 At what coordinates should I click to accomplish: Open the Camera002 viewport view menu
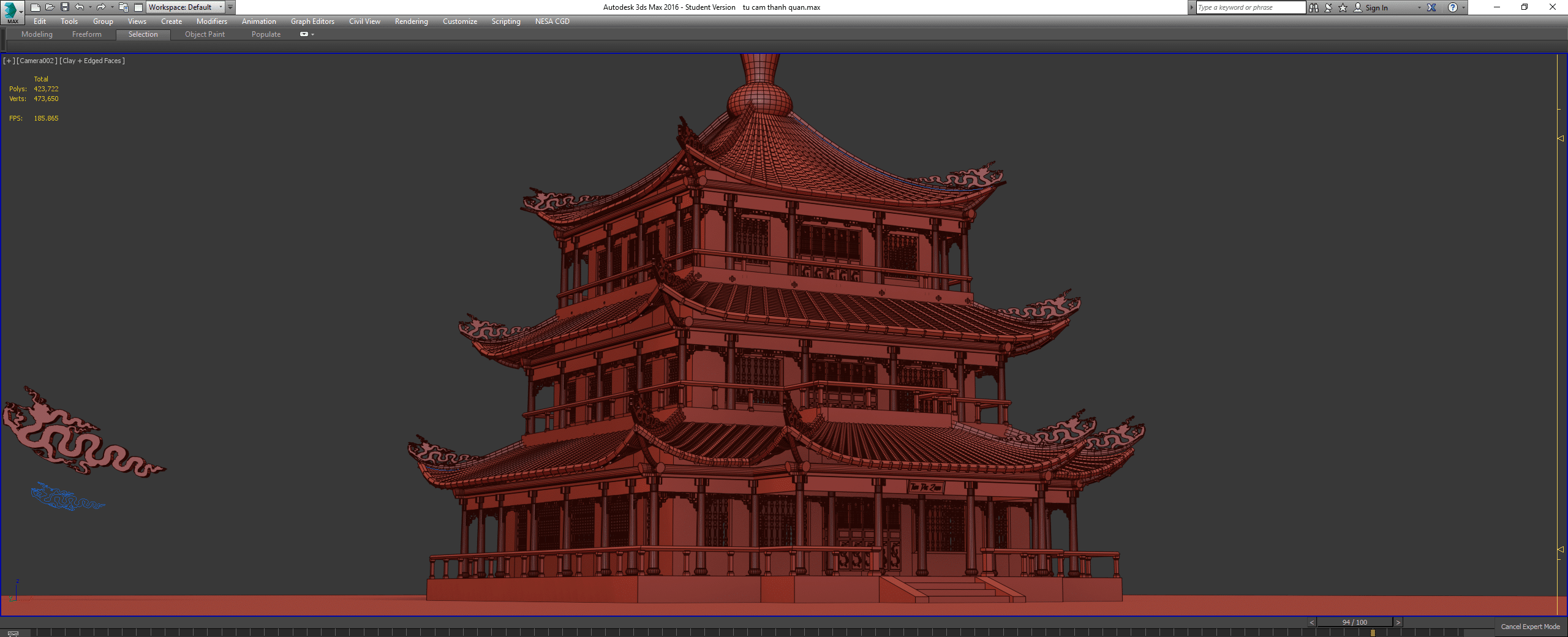(37, 61)
